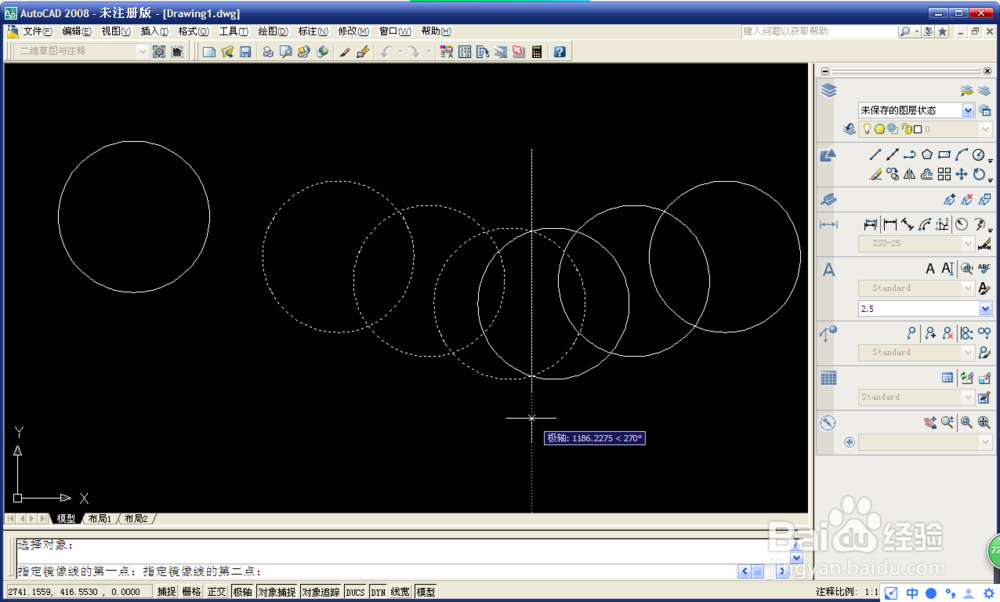This screenshot has width=1000, height=602.
Task: Open the 修改(M) menu
Action: coord(353,31)
